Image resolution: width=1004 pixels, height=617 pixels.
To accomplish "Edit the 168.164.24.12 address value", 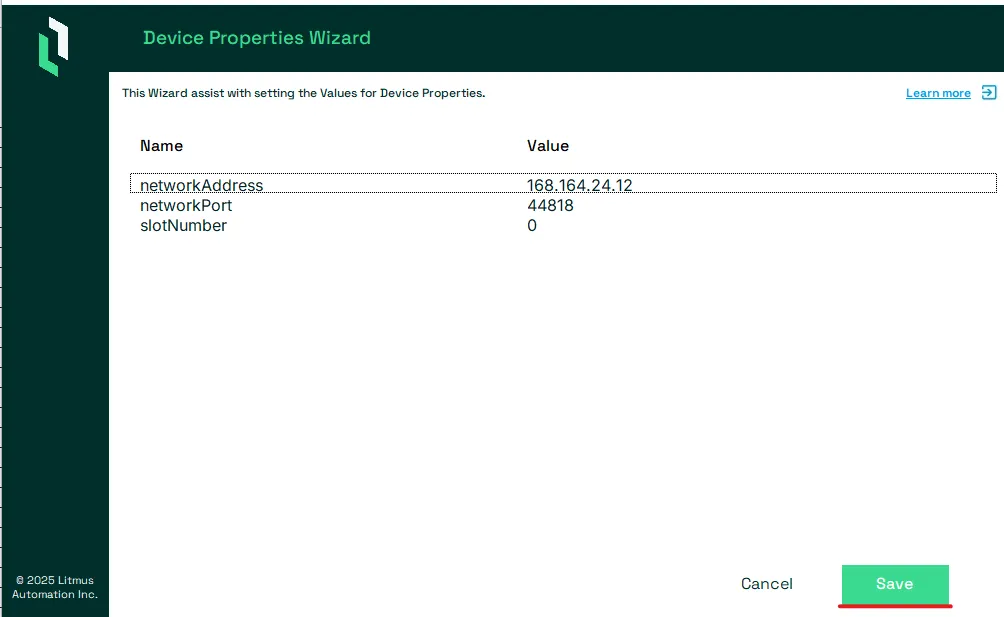I will [579, 185].
